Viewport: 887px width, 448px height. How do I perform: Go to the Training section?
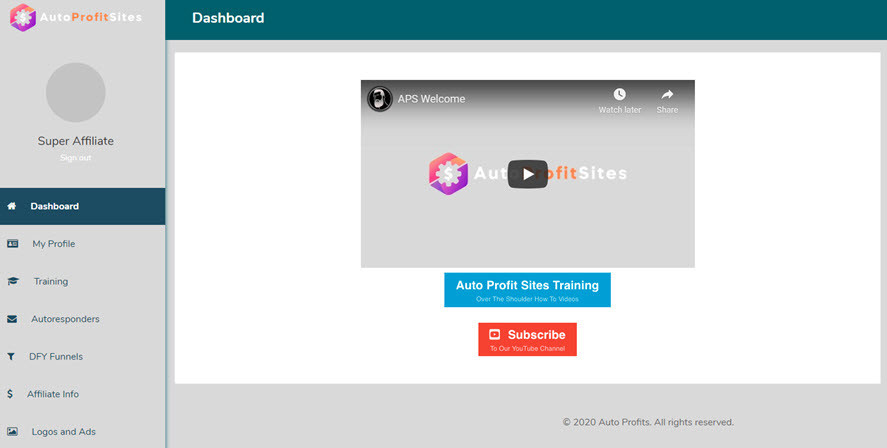pyautogui.click(x=83, y=281)
